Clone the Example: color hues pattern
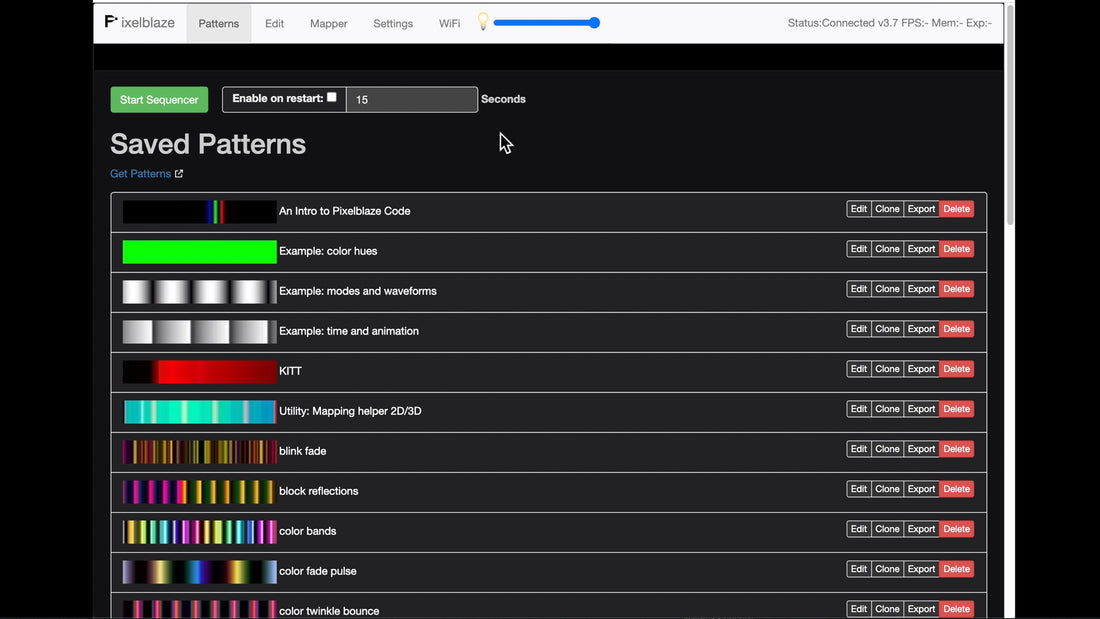The width and height of the screenshot is (1100, 619). pyautogui.click(x=887, y=249)
